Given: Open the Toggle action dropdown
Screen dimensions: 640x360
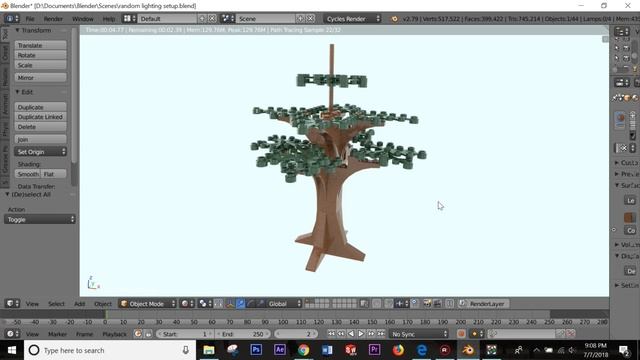Looking at the screenshot, I should 40,220.
